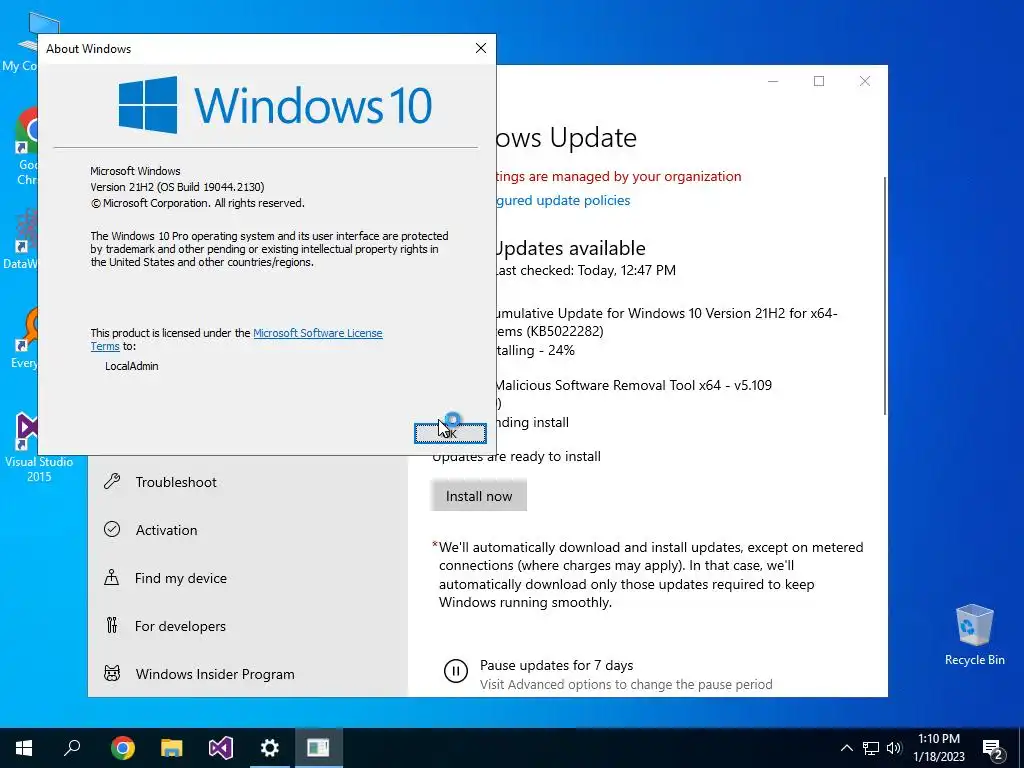Launch Chrome from the taskbar
Screen dimensions: 1024x768
[x=123, y=748]
